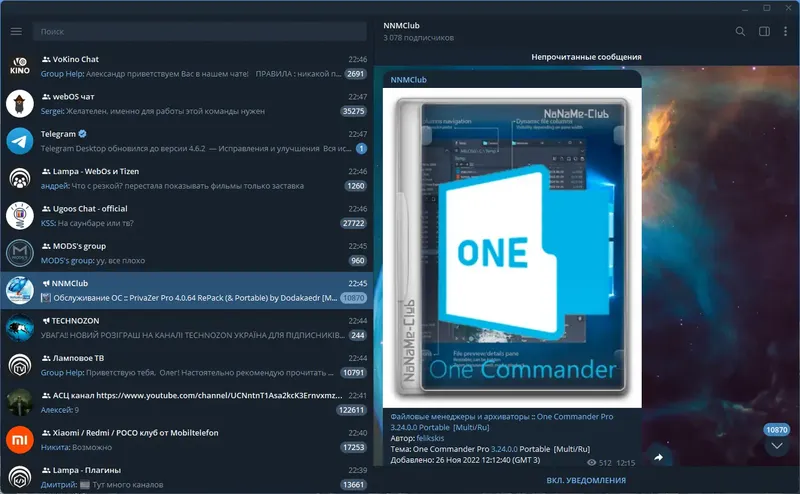The image size is (800, 494).
Task: Close the Telegram window
Action: (788, 8)
